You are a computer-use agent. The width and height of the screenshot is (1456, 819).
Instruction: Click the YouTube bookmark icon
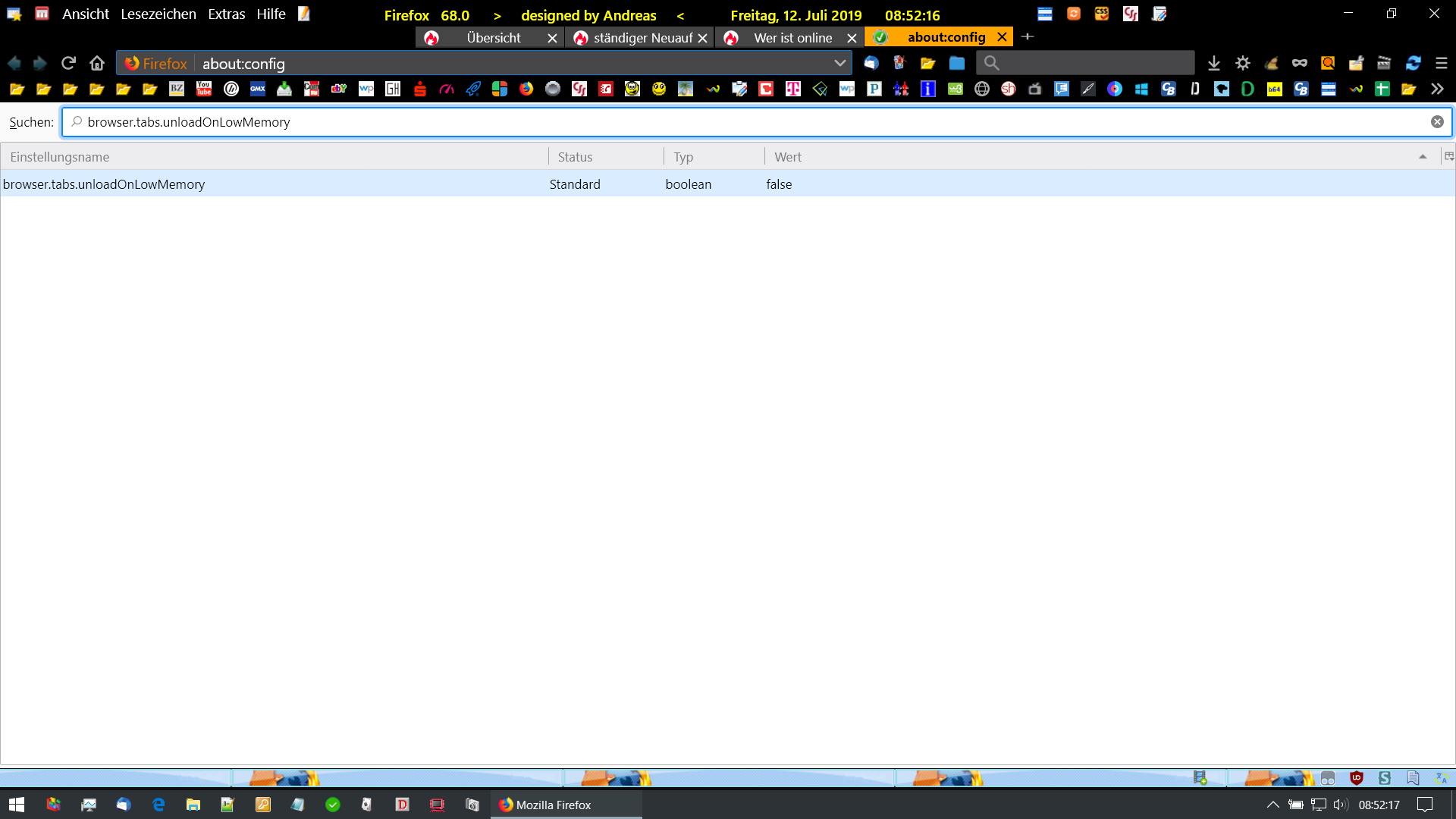pyautogui.click(x=204, y=89)
